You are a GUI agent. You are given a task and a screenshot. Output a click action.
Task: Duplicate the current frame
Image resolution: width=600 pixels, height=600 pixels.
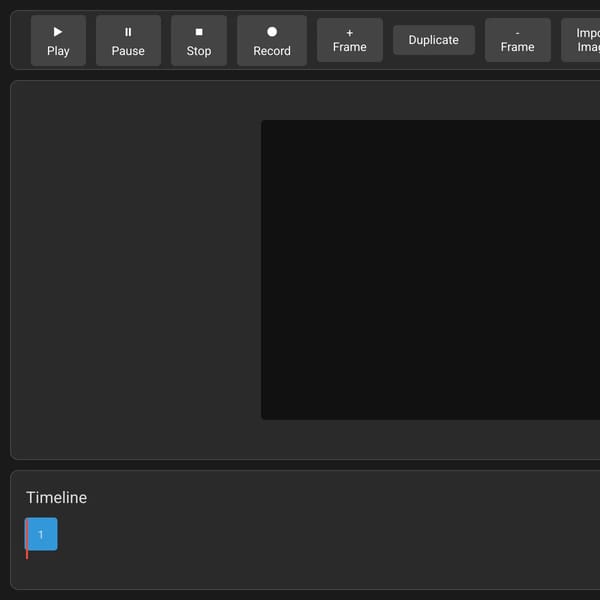434,40
